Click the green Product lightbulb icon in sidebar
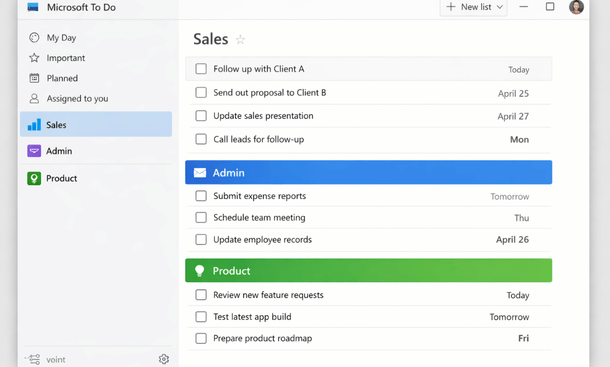610x367 pixels. pos(34,178)
